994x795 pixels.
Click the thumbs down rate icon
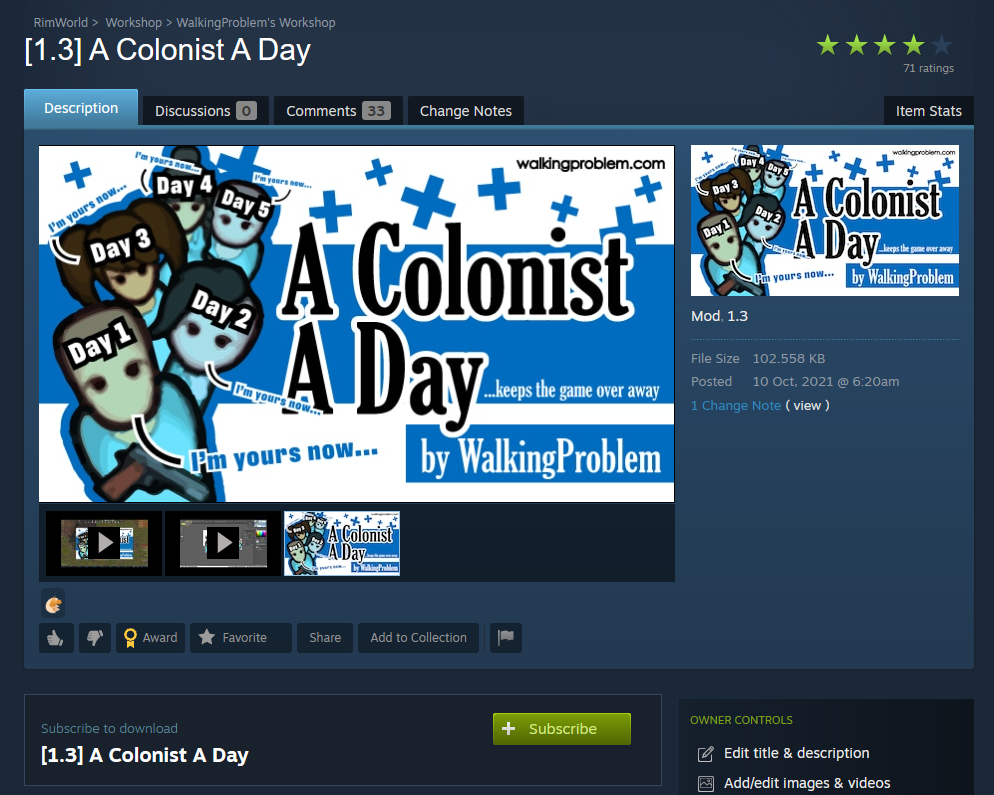[x=95, y=638]
